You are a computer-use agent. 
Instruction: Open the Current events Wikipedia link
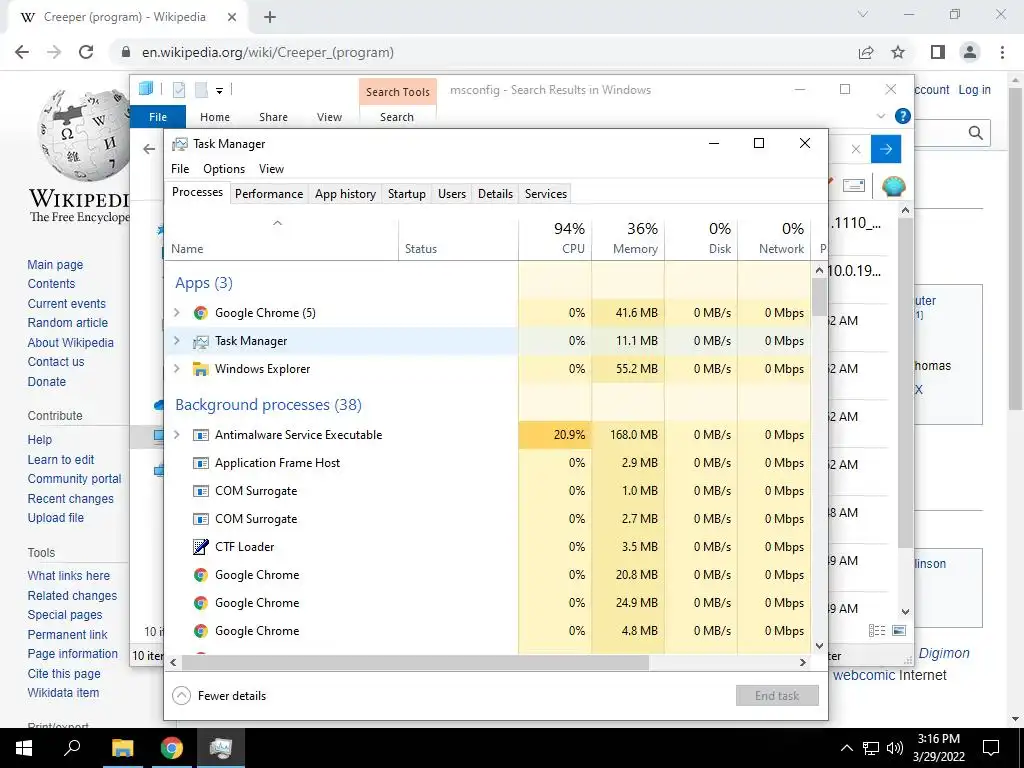pyautogui.click(x=67, y=304)
